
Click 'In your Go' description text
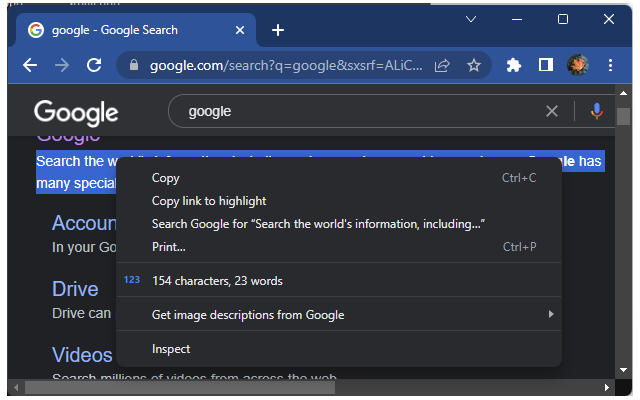[84, 247]
